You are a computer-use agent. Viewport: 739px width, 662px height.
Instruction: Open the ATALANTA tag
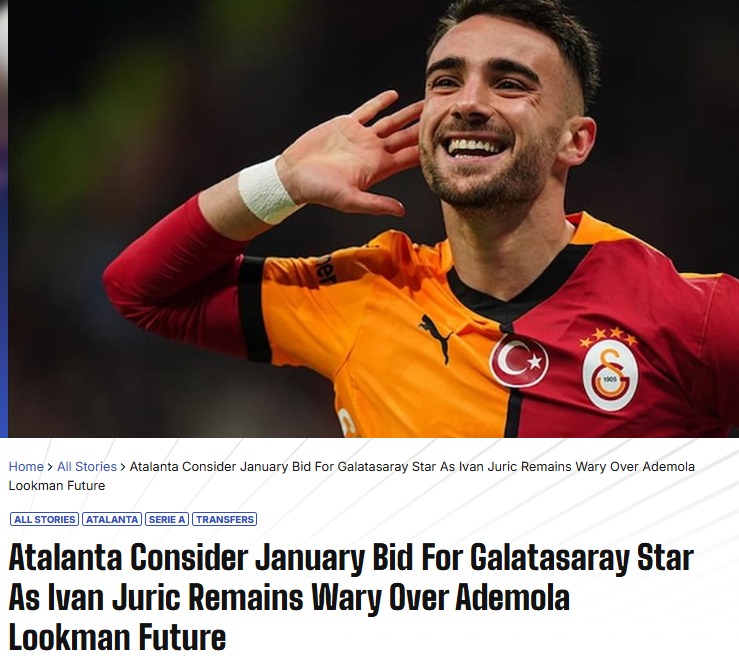112,519
